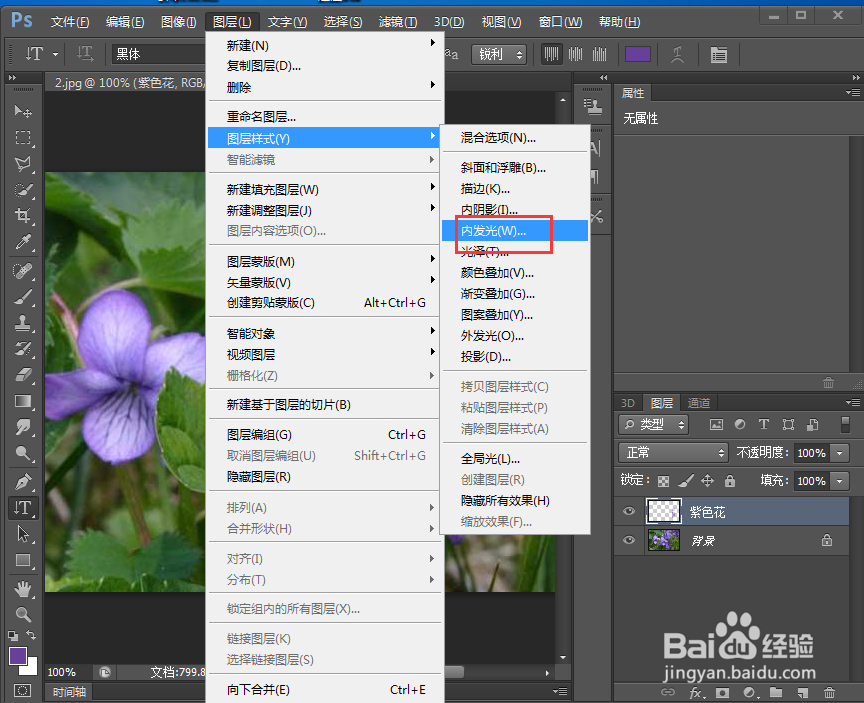Select the Zoom tool

click(x=23, y=614)
